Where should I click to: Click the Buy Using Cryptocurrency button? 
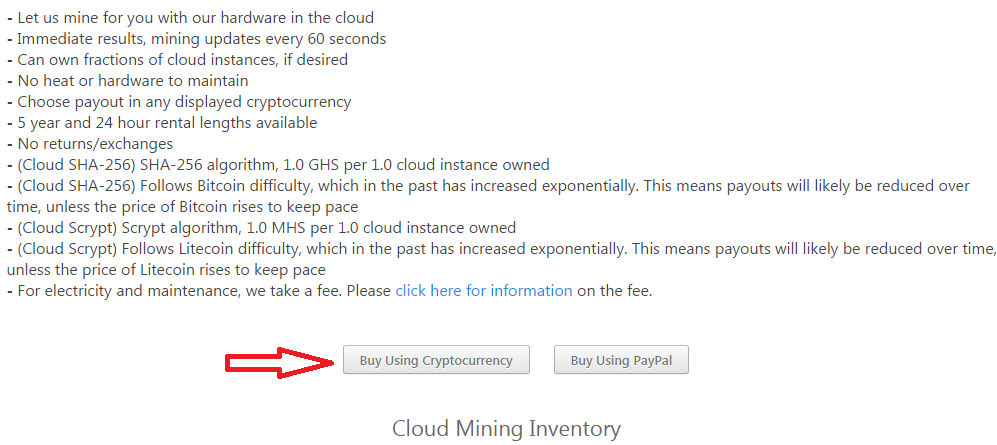click(x=435, y=360)
